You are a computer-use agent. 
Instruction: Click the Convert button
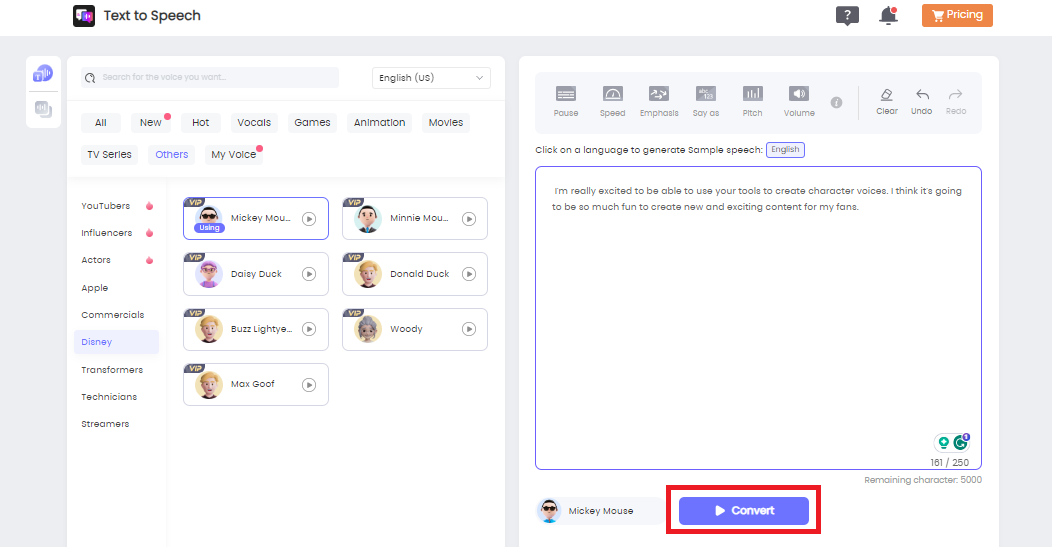743,511
